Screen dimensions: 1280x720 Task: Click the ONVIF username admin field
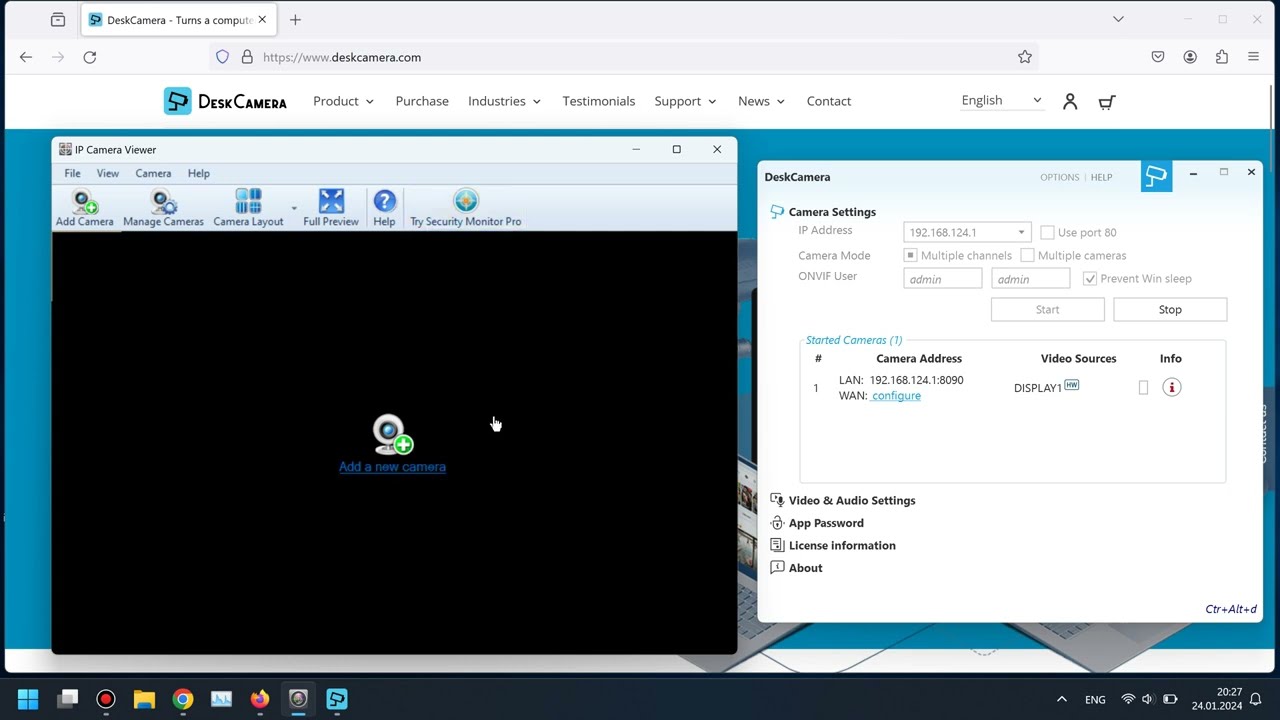click(942, 279)
